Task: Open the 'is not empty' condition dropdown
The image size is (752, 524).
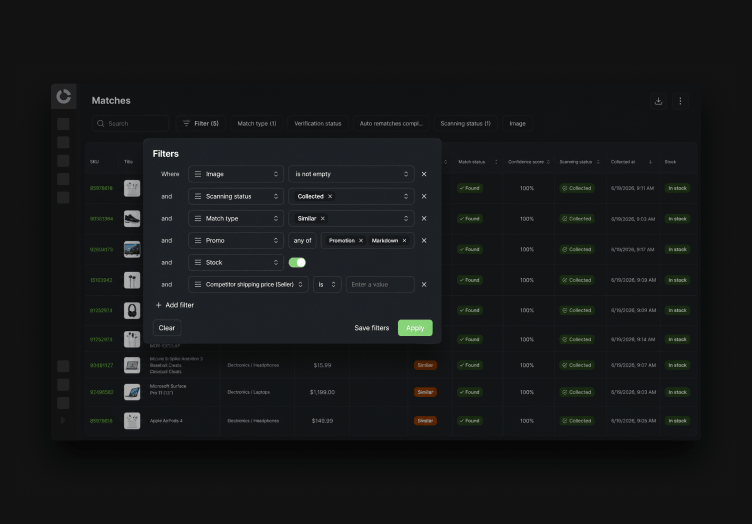Action: 351,174
